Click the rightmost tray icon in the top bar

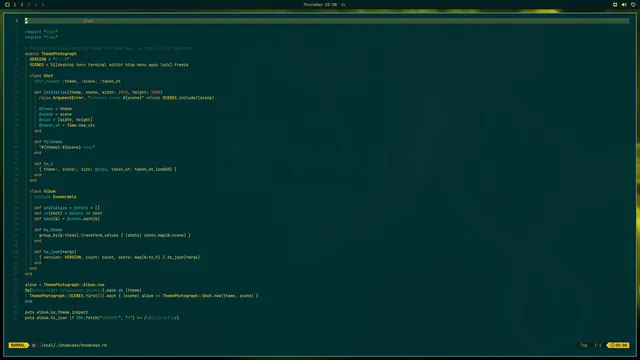pyautogui.click(x=633, y=4)
